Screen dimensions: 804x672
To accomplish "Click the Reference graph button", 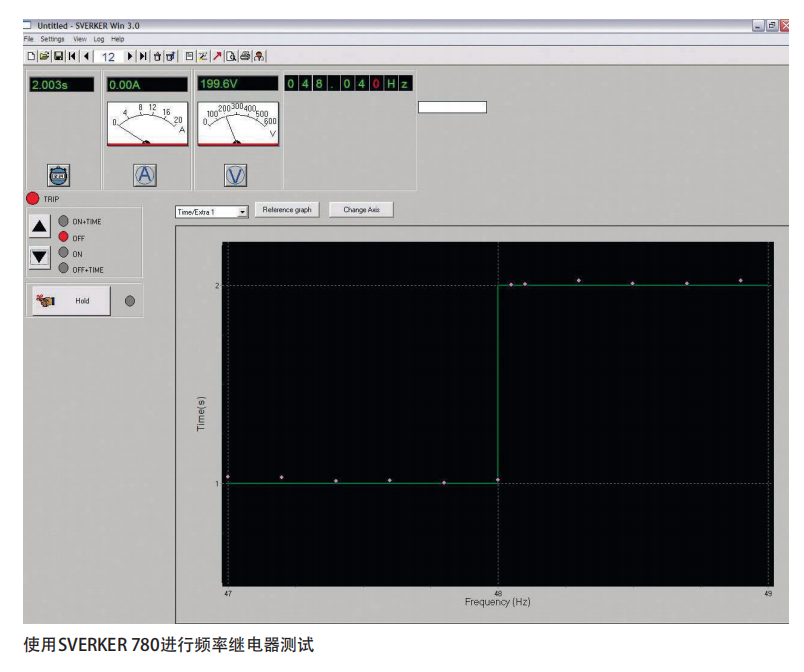I will (x=287, y=210).
